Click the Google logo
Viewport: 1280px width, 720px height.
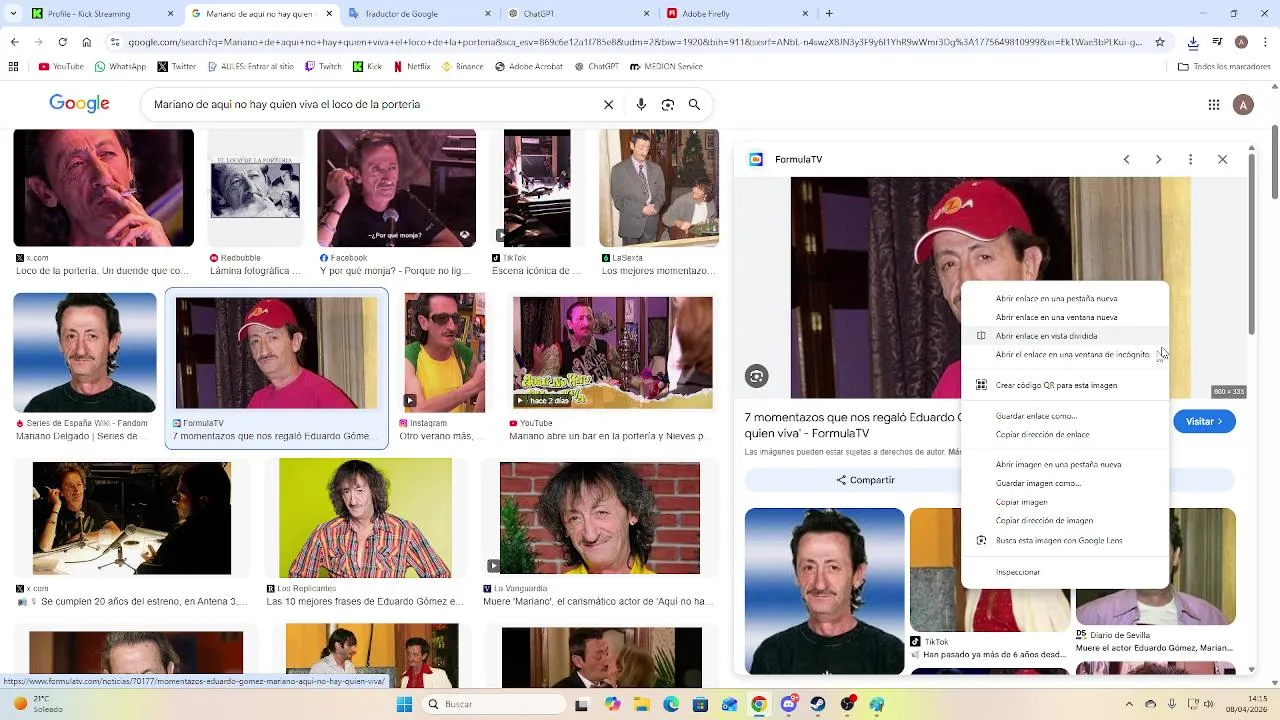click(79, 104)
